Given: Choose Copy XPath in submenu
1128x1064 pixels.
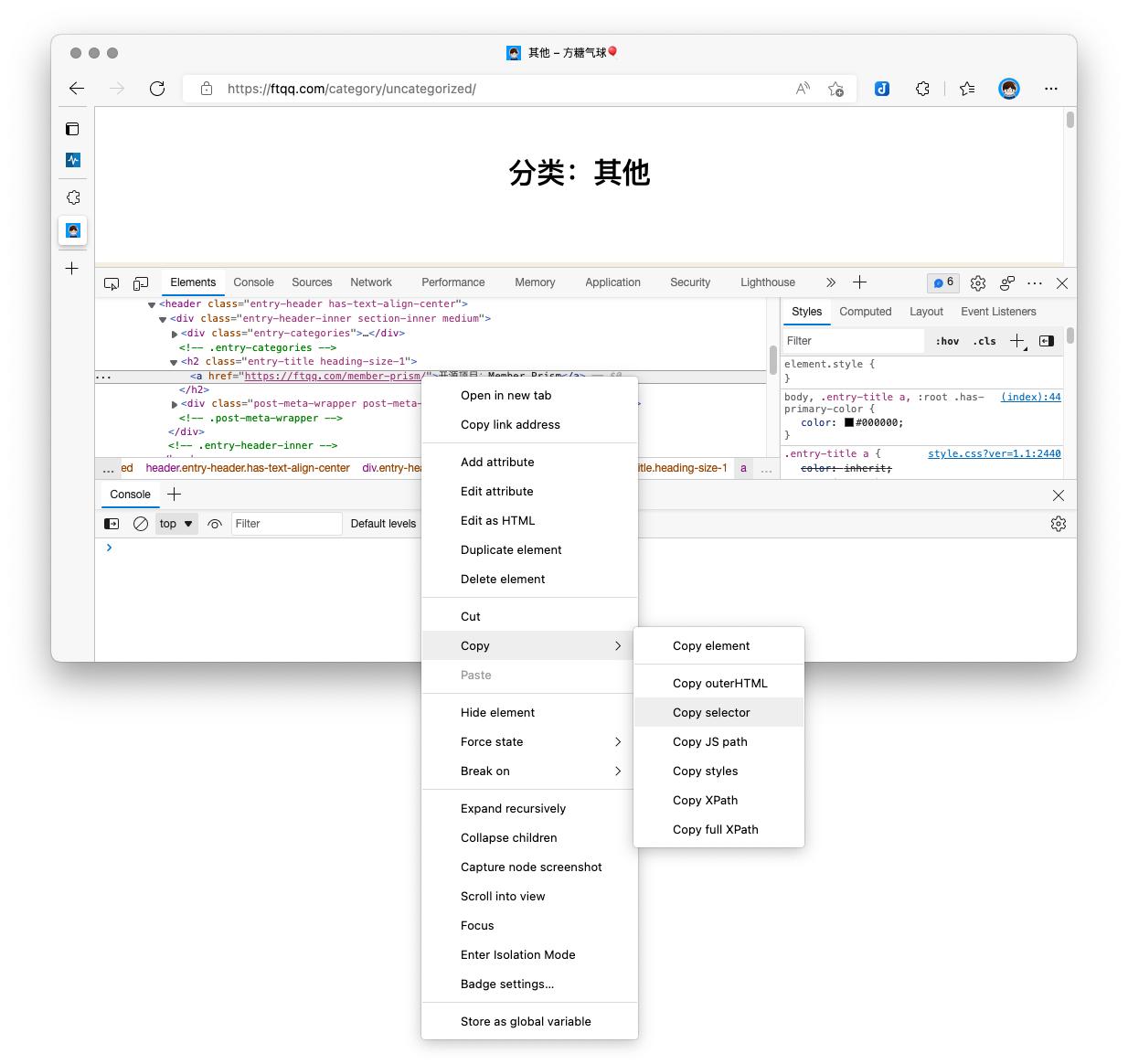Looking at the screenshot, I should (x=705, y=801).
